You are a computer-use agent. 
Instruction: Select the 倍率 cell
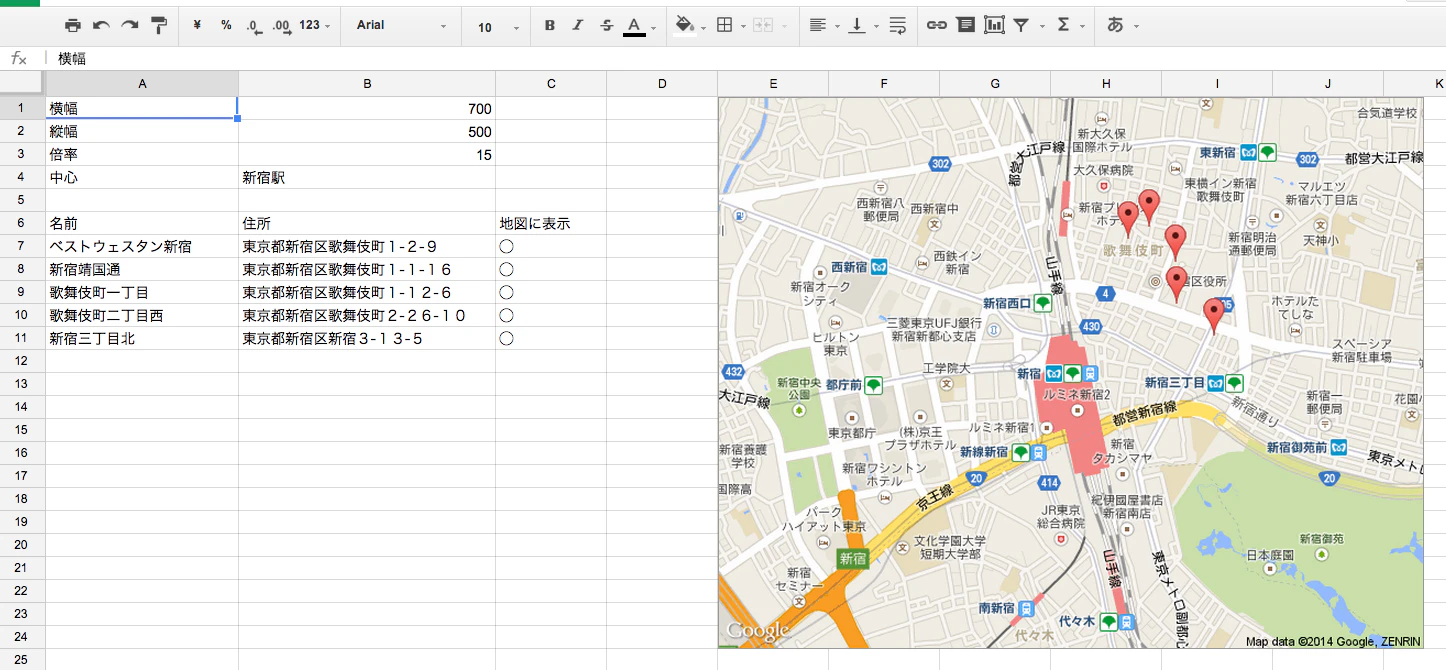(142, 154)
